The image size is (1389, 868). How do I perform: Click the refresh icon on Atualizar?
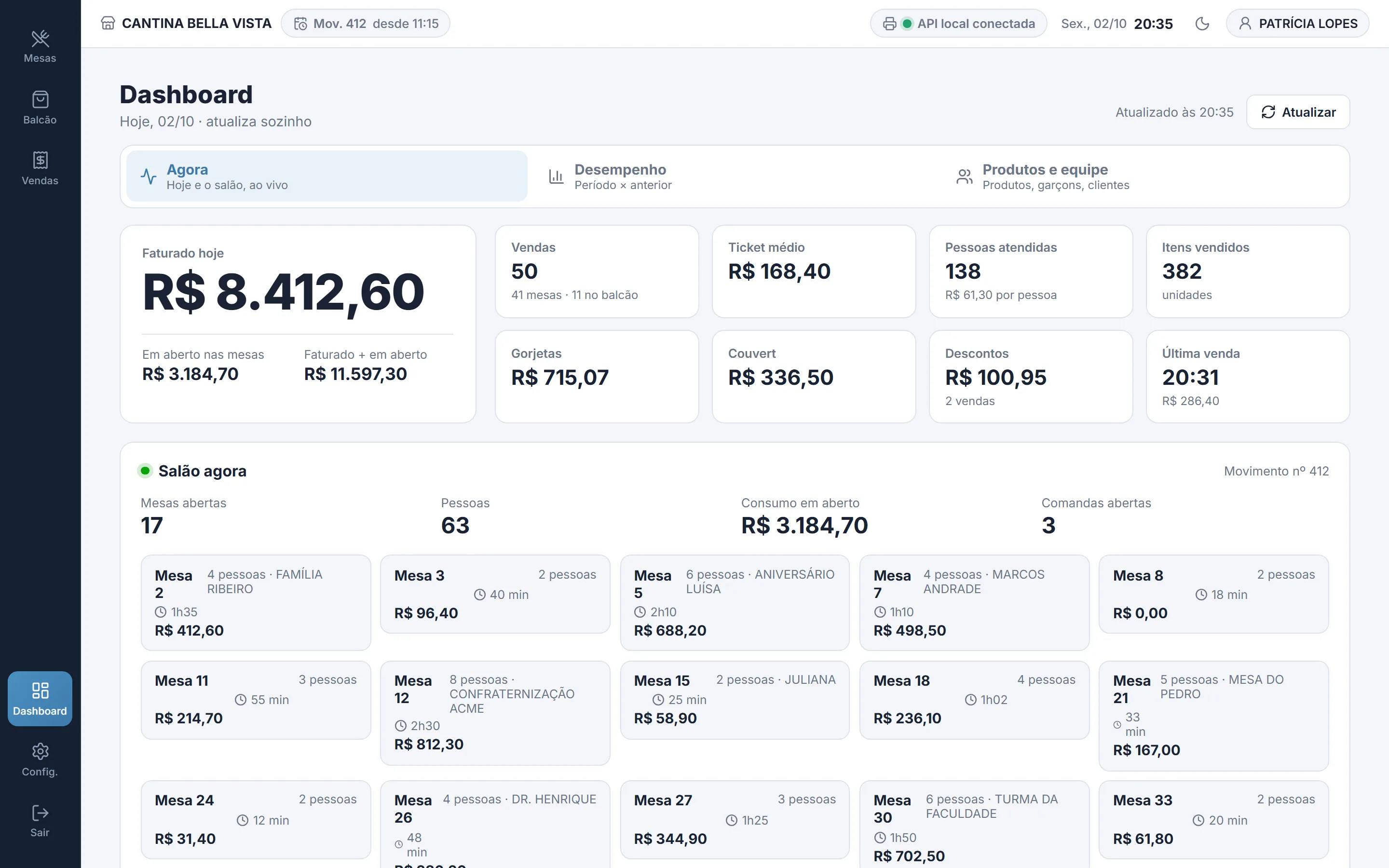[x=1268, y=112]
